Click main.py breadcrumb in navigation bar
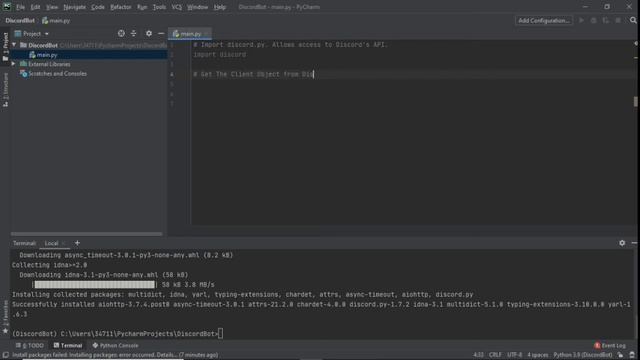This screenshot has width=640, height=360. coord(56,20)
